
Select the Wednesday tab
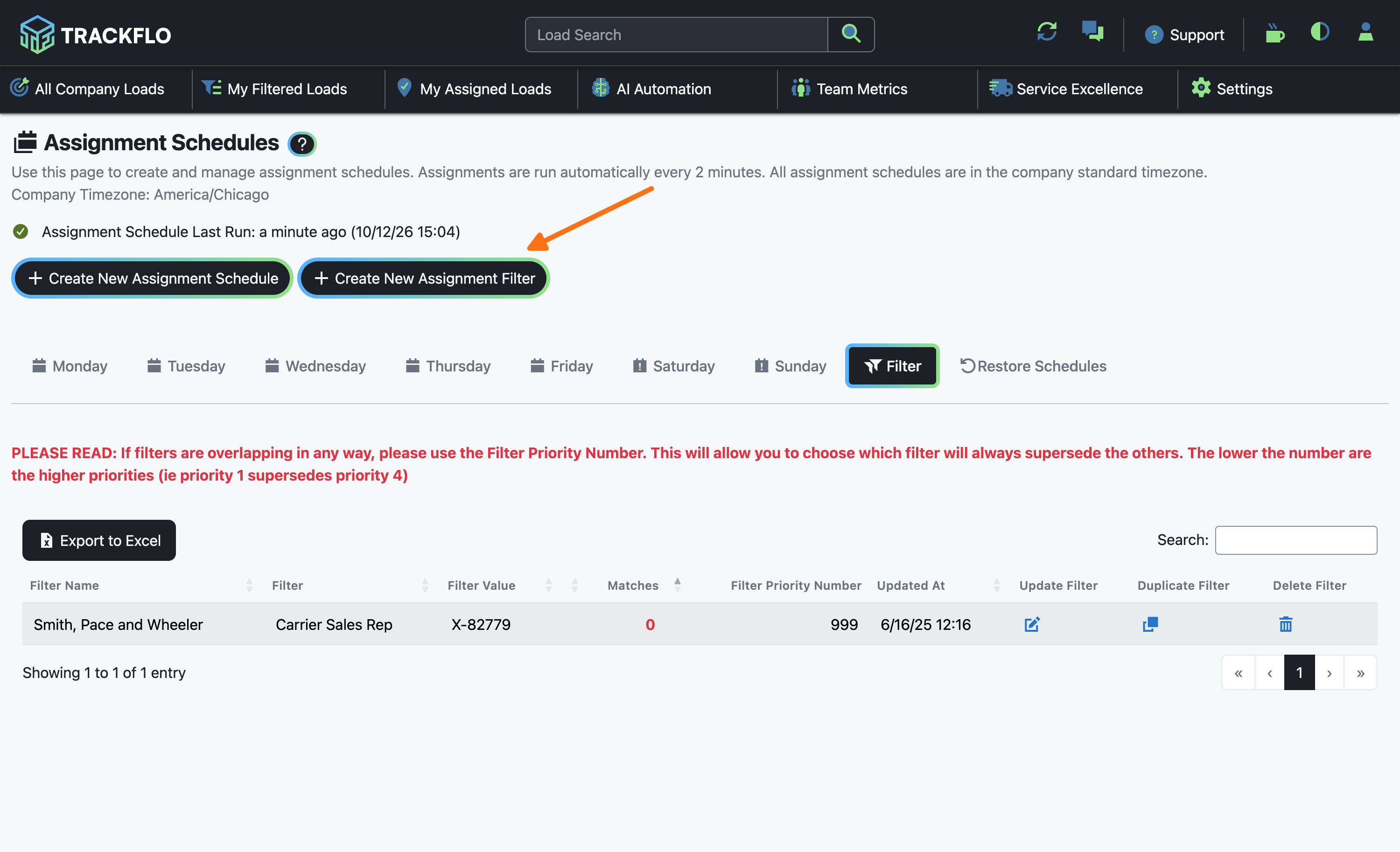coord(315,366)
